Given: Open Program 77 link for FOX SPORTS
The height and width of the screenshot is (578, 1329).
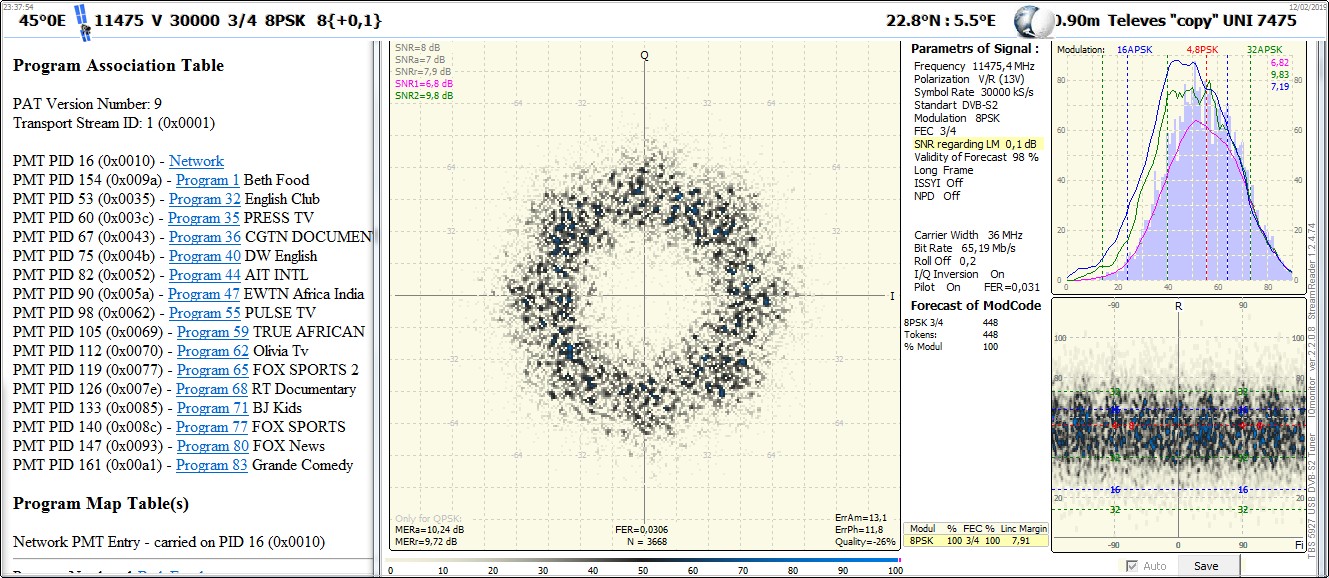Looking at the screenshot, I should click(212, 427).
